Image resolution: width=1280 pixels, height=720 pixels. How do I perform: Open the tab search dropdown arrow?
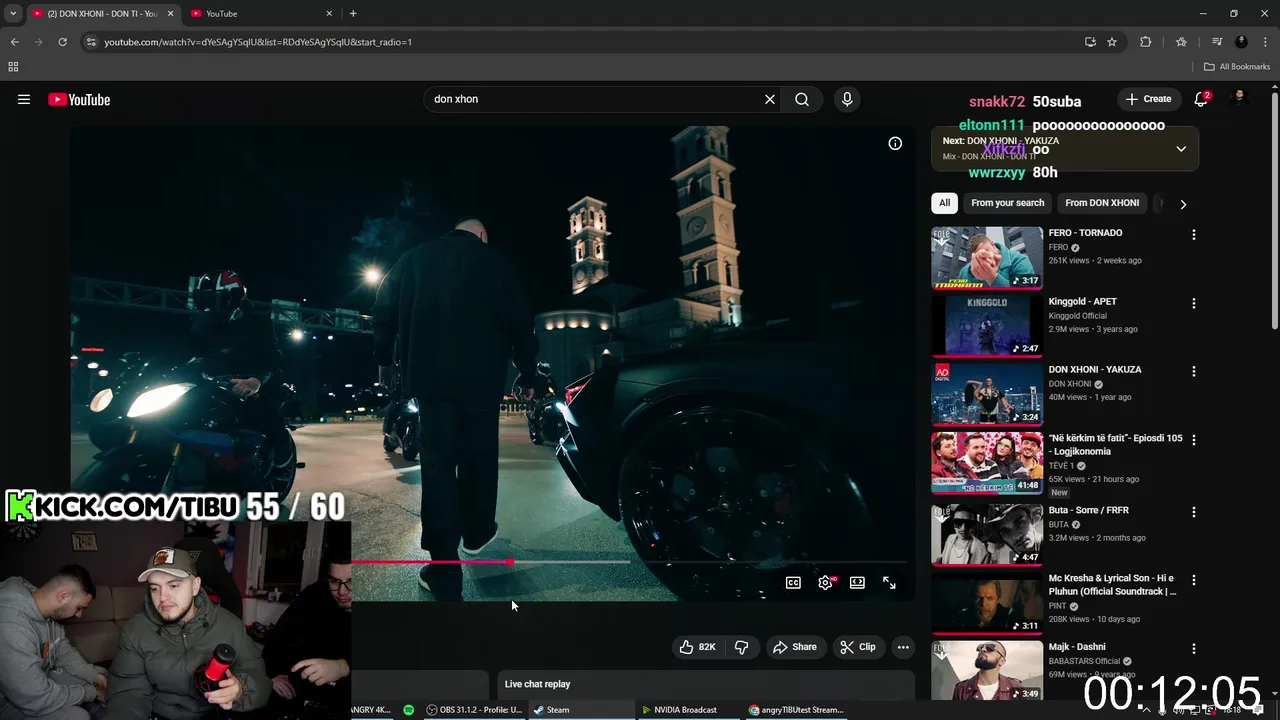[12, 14]
